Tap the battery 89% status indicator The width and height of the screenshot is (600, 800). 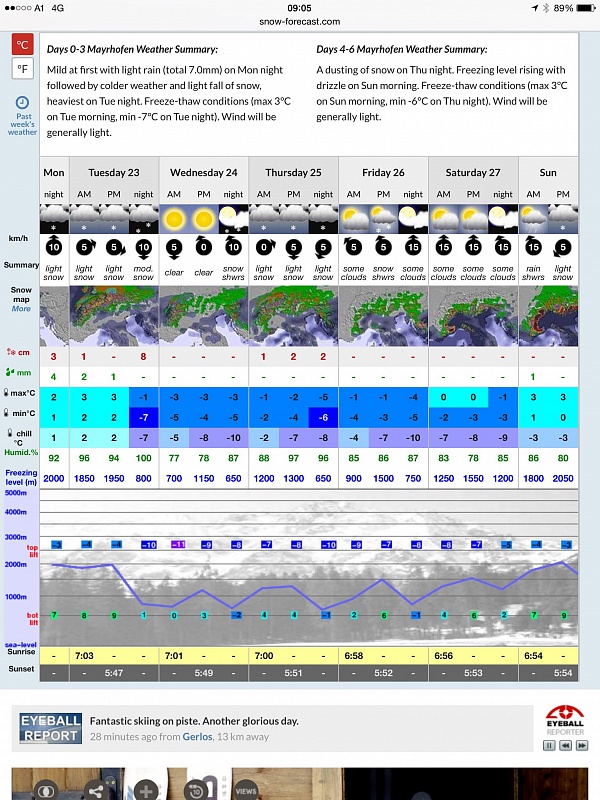(574, 8)
